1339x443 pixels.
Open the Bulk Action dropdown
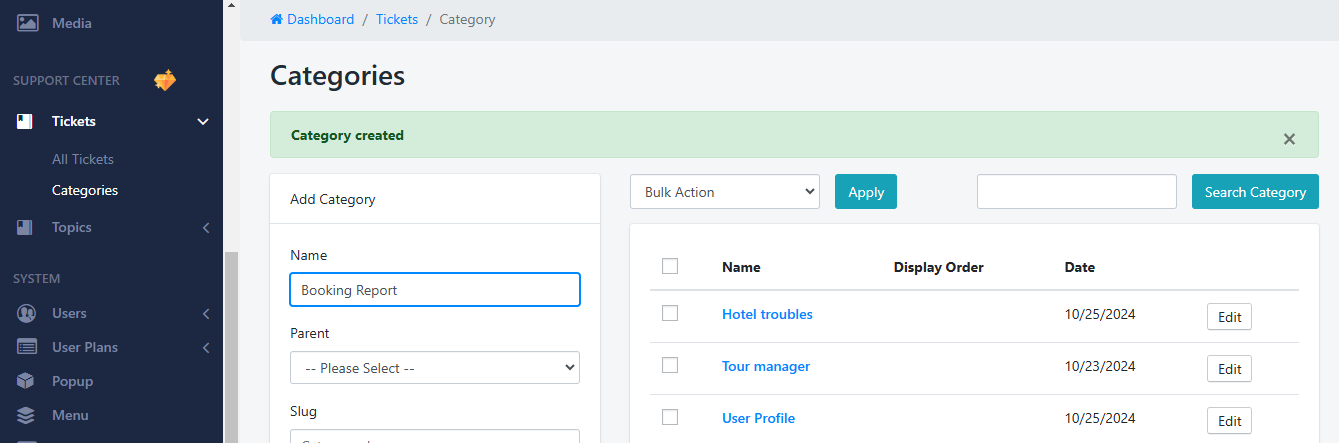tap(725, 192)
